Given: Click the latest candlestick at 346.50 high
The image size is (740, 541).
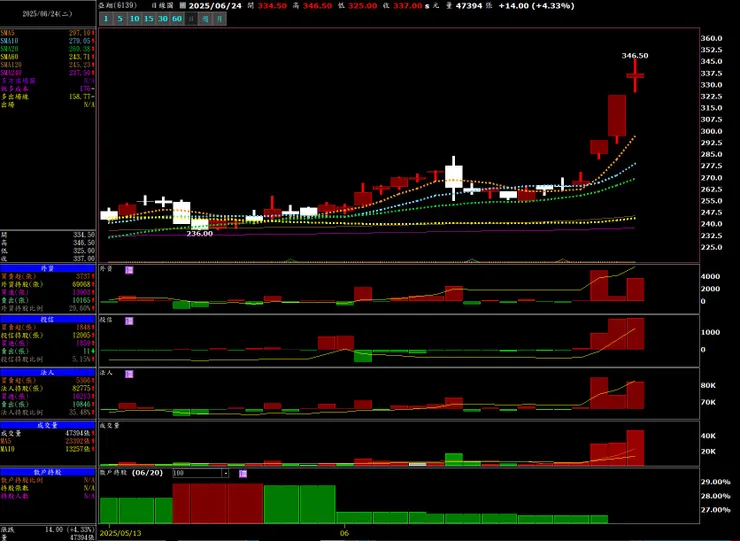Looking at the screenshot, I should coord(635,76).
